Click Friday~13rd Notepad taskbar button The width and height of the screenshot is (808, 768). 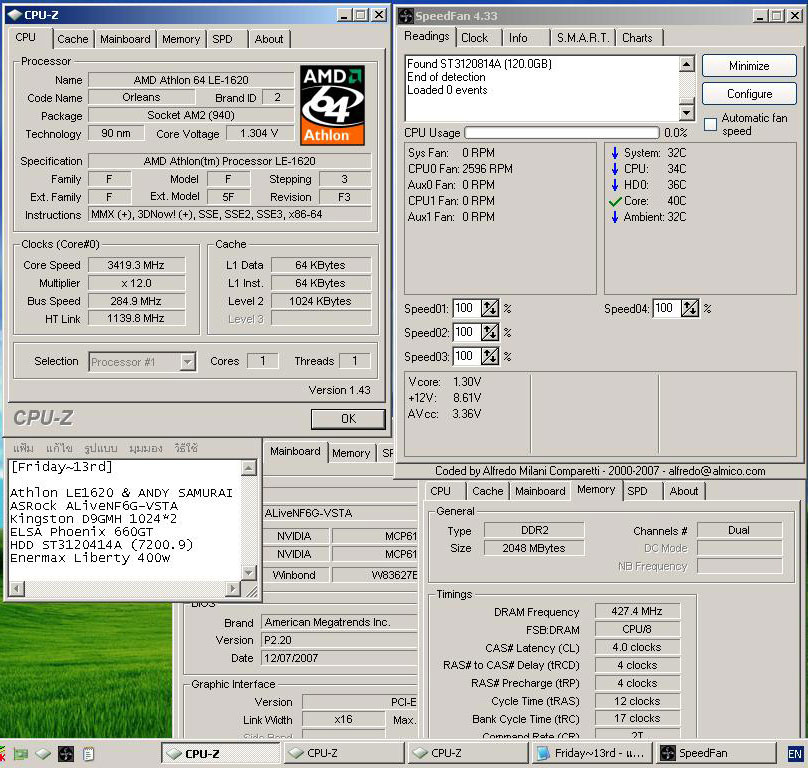[x=592, y=754]
